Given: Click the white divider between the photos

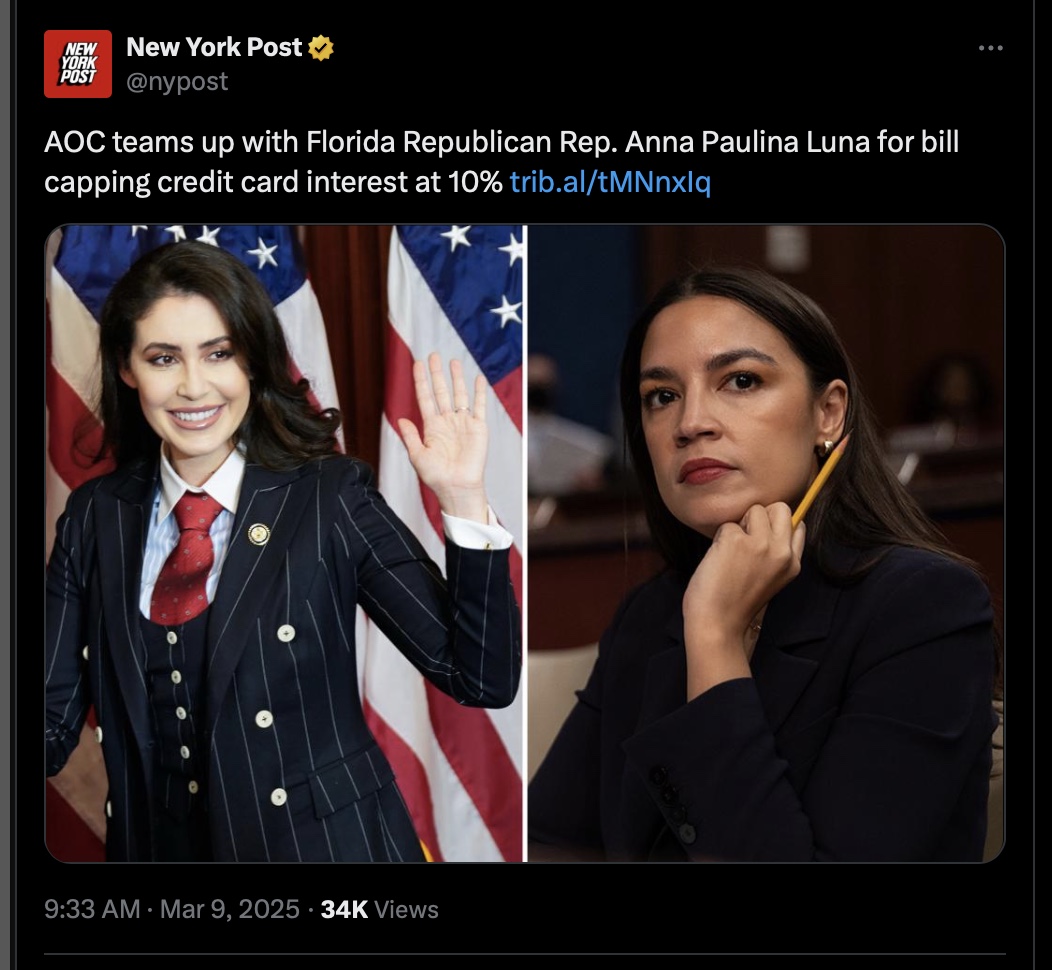Looking at the screenshot, I should click(525, 543).
